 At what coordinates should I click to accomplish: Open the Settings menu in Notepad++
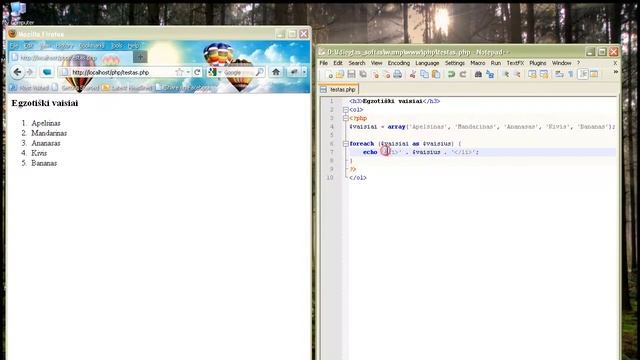point(455,63)
